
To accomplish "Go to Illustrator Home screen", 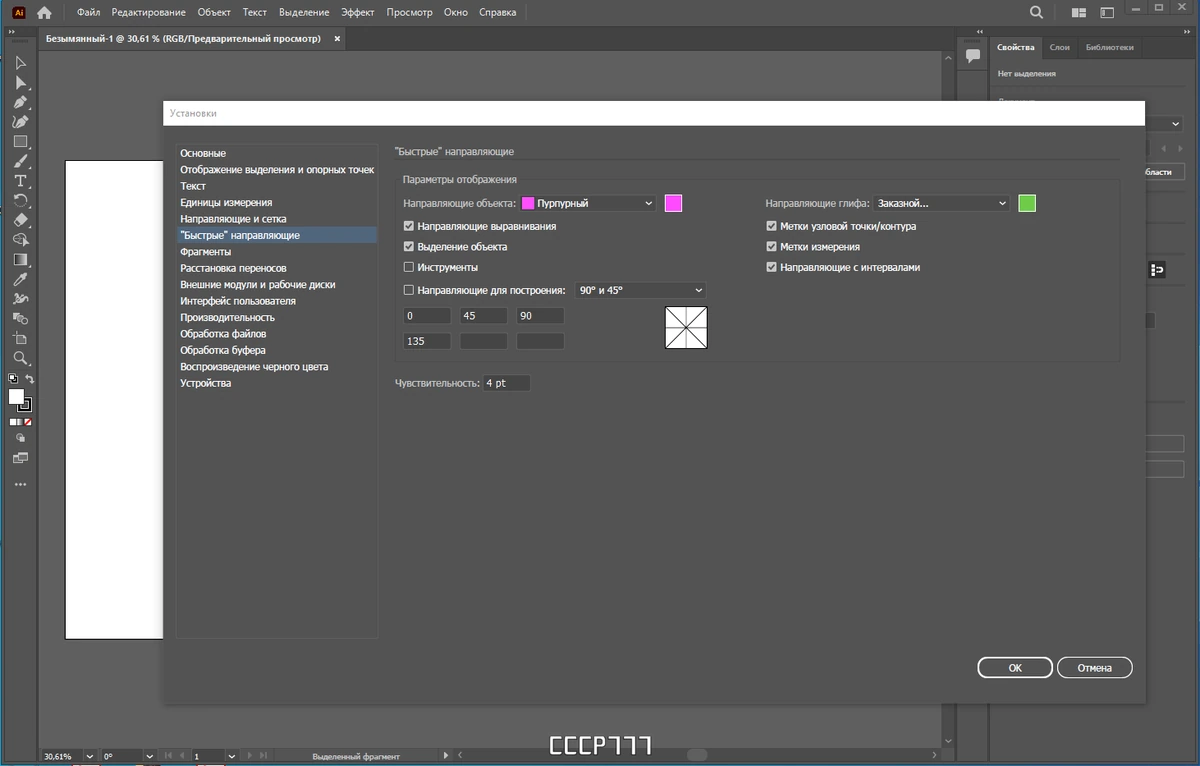I will click(44, 12).
